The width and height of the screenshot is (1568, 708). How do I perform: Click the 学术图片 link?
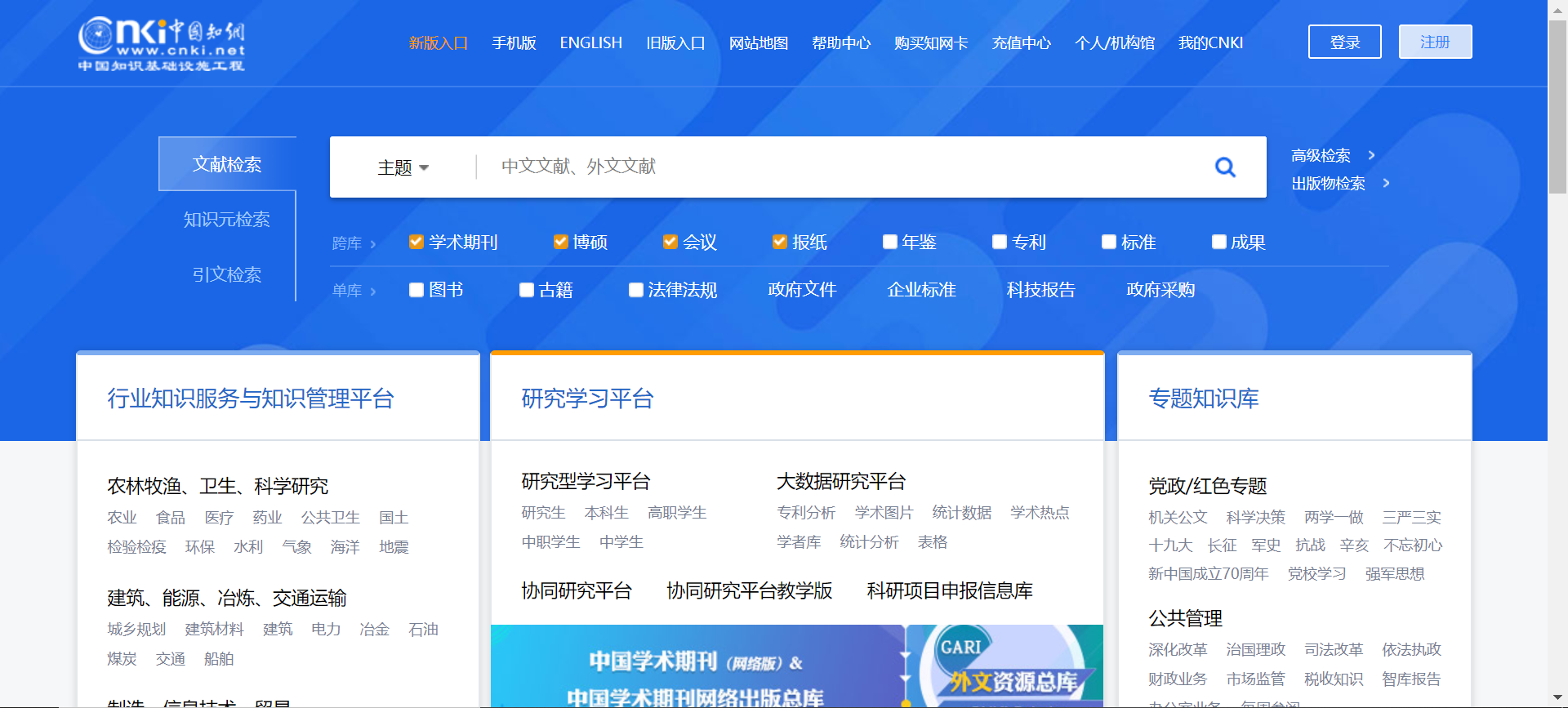(884, 513)
